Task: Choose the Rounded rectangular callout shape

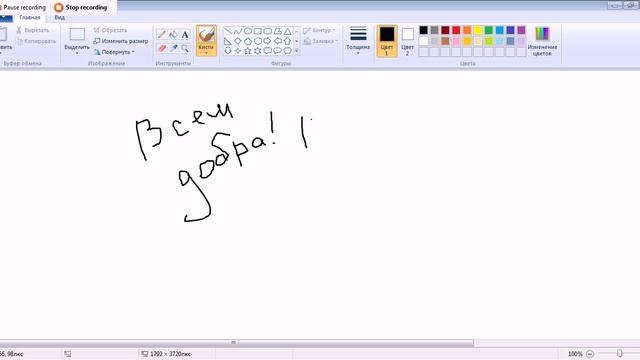Action: (268, 51)
